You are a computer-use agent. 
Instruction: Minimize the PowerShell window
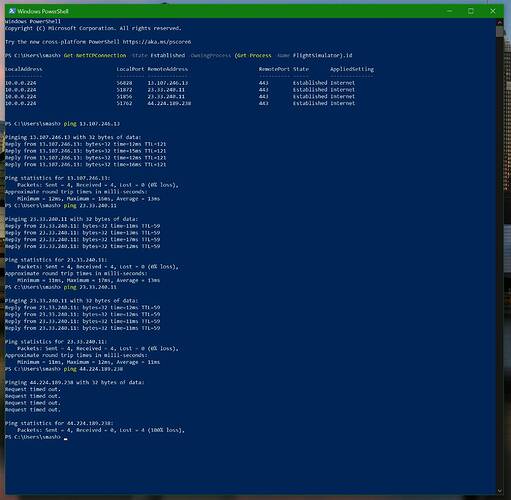(x=449, y=11)
